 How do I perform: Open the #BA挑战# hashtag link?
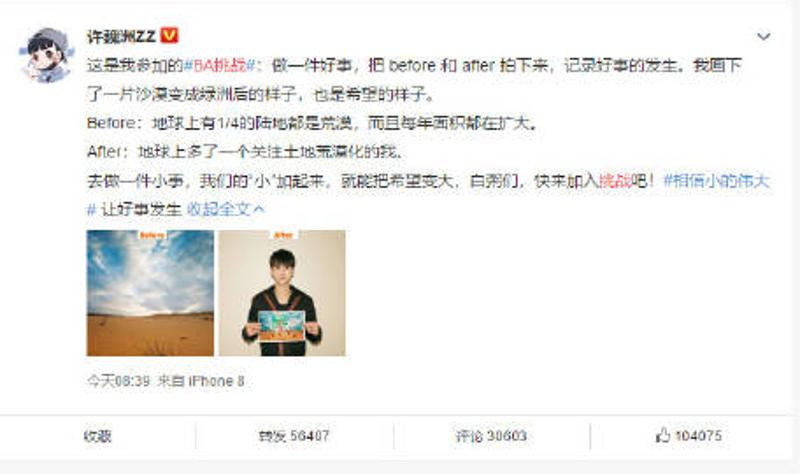tap(222, 65)
